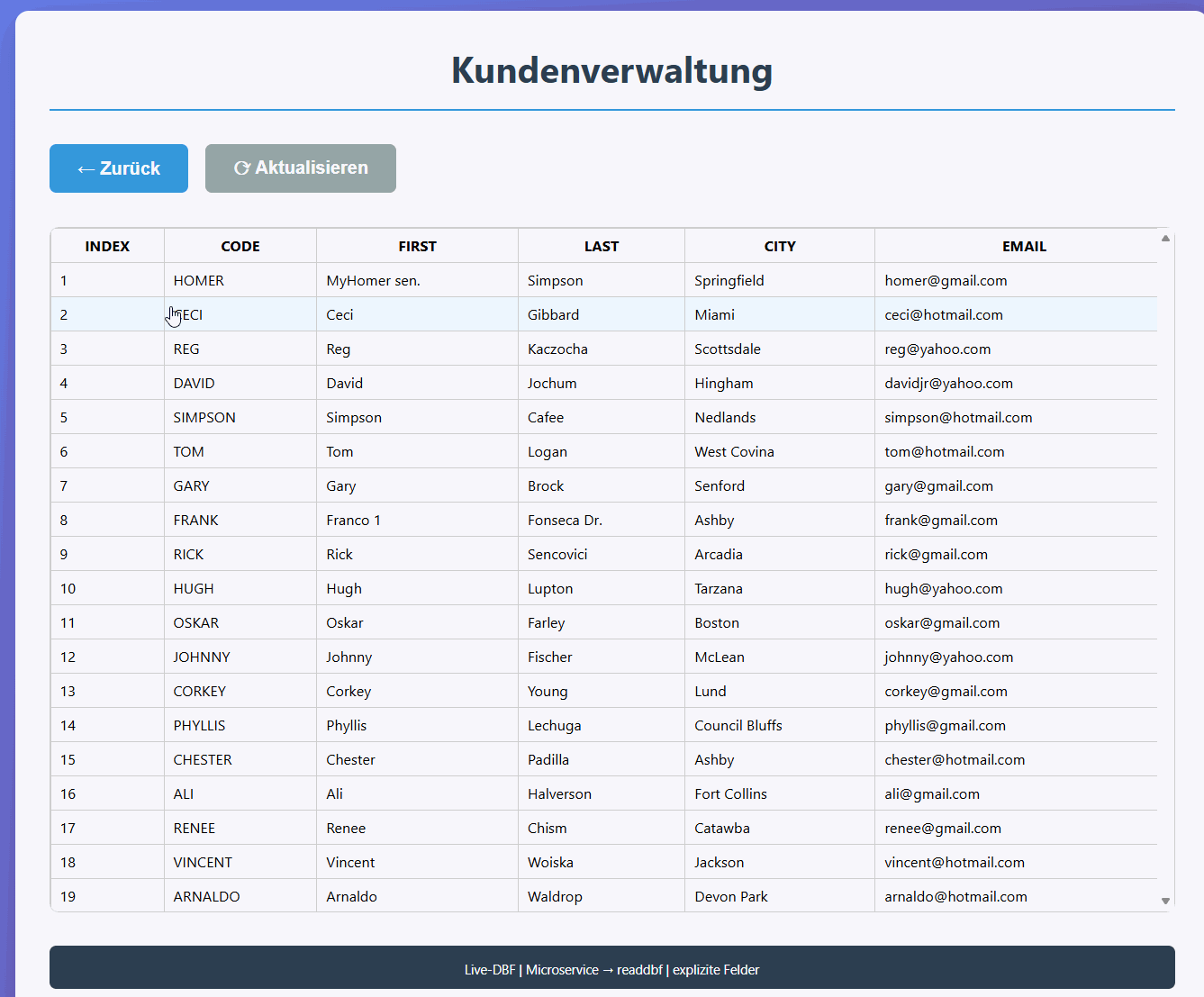Select the EMAIL column header

coord(1024,246)
